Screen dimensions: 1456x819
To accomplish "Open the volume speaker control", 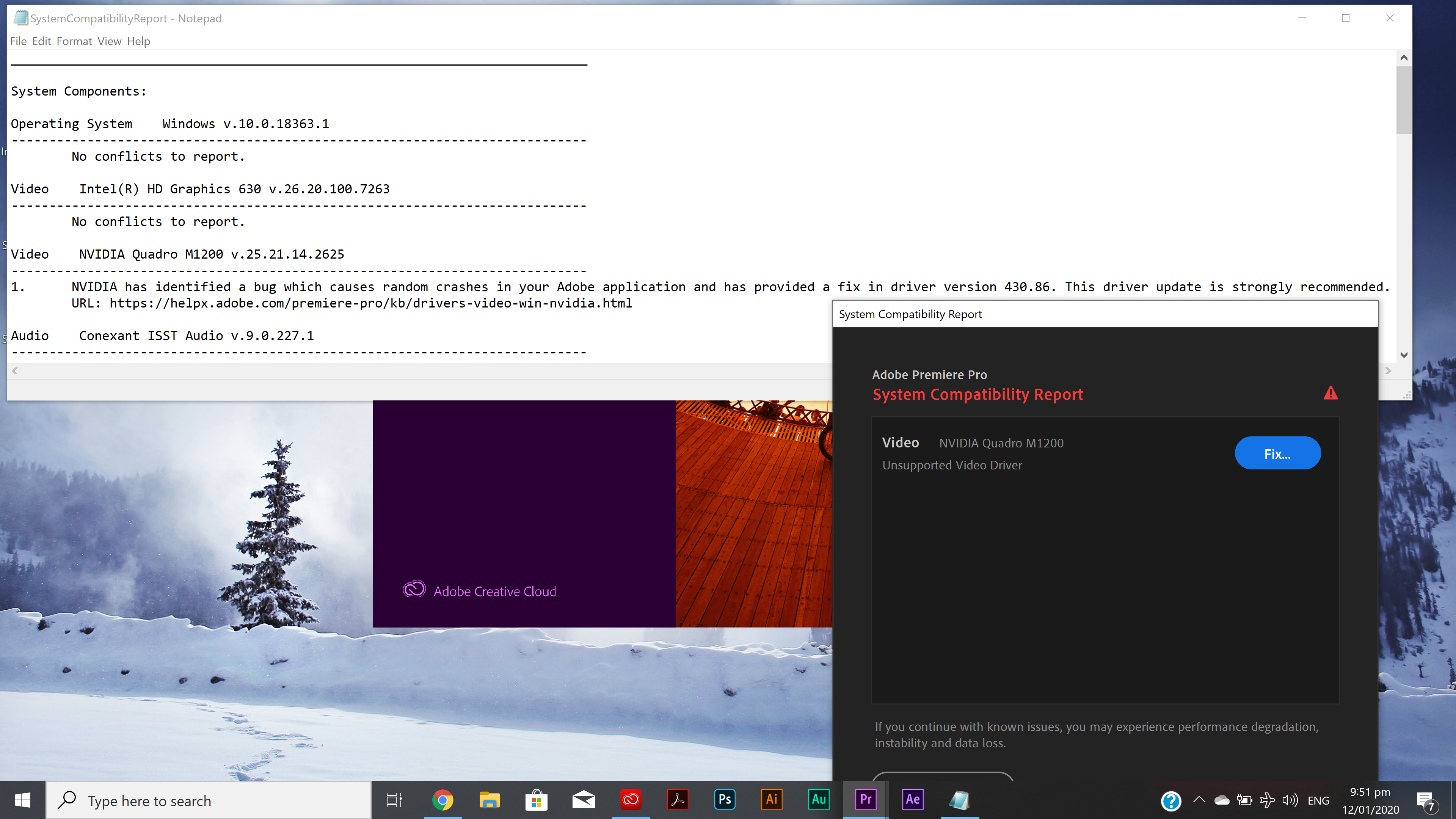I will pyautogui.click(x=1290, y=800).
